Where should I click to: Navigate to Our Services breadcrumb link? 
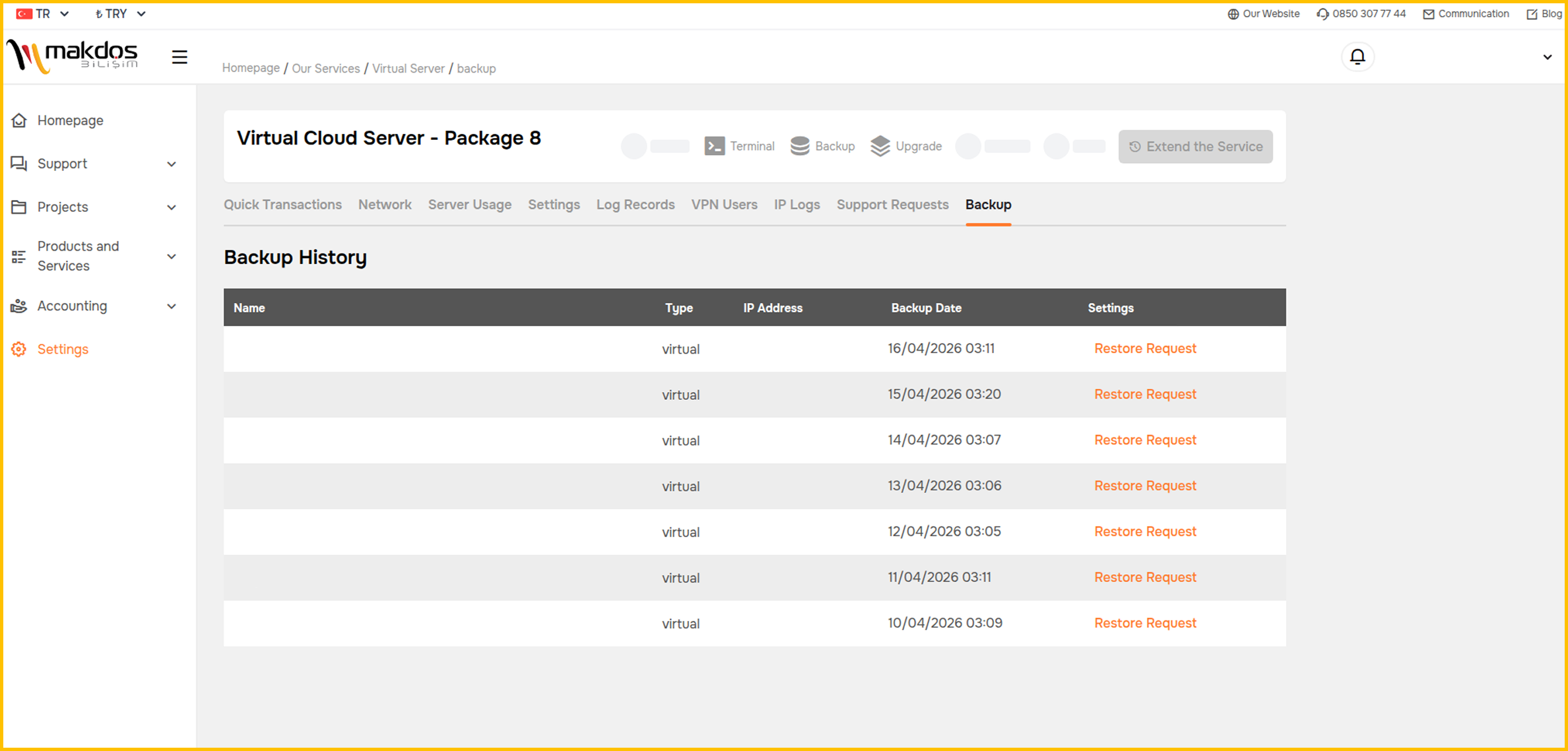(x=325, y=68)
